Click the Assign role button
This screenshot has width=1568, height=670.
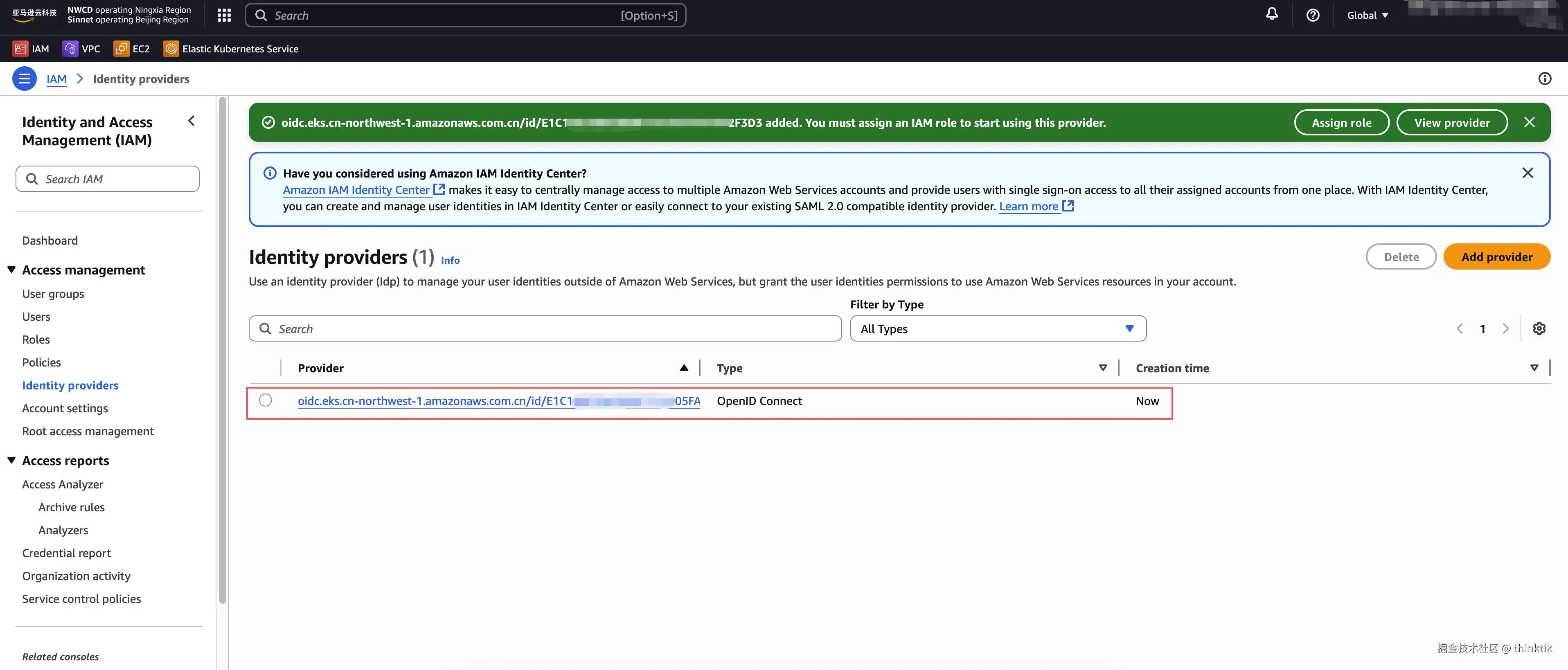[1341, 122]
